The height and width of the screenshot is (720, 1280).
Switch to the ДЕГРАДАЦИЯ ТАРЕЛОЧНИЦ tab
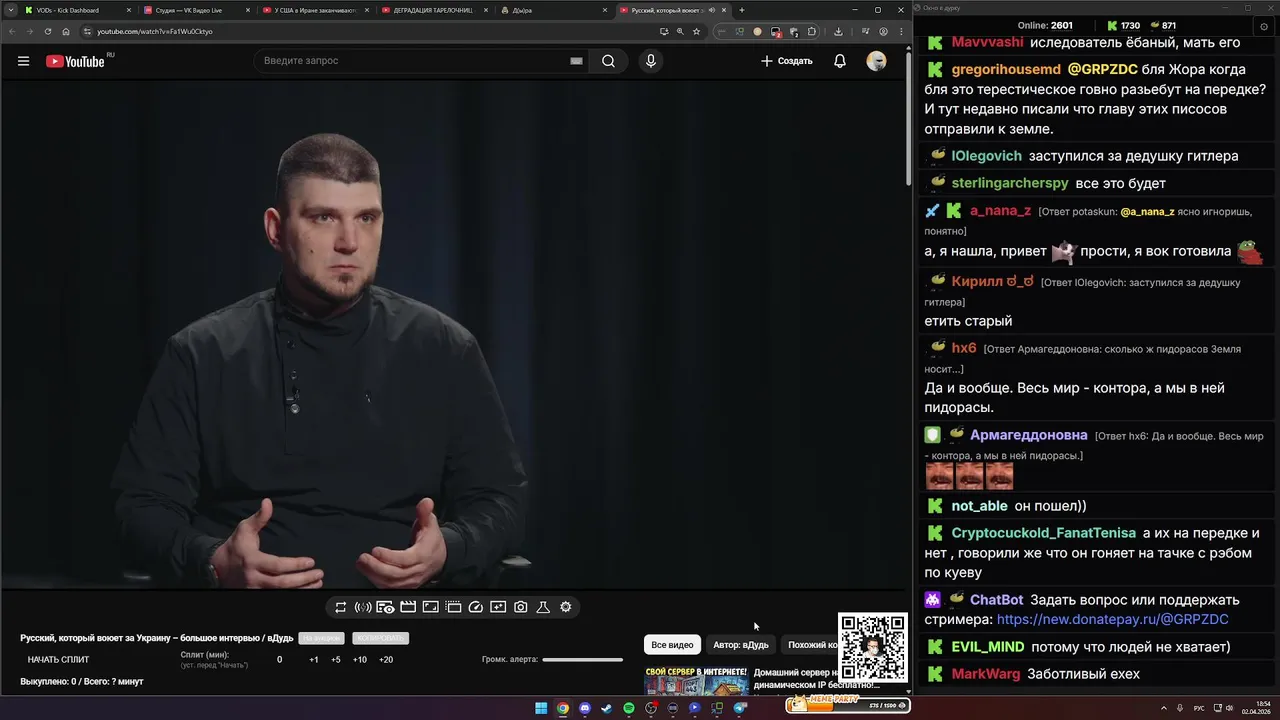[433, 10]
